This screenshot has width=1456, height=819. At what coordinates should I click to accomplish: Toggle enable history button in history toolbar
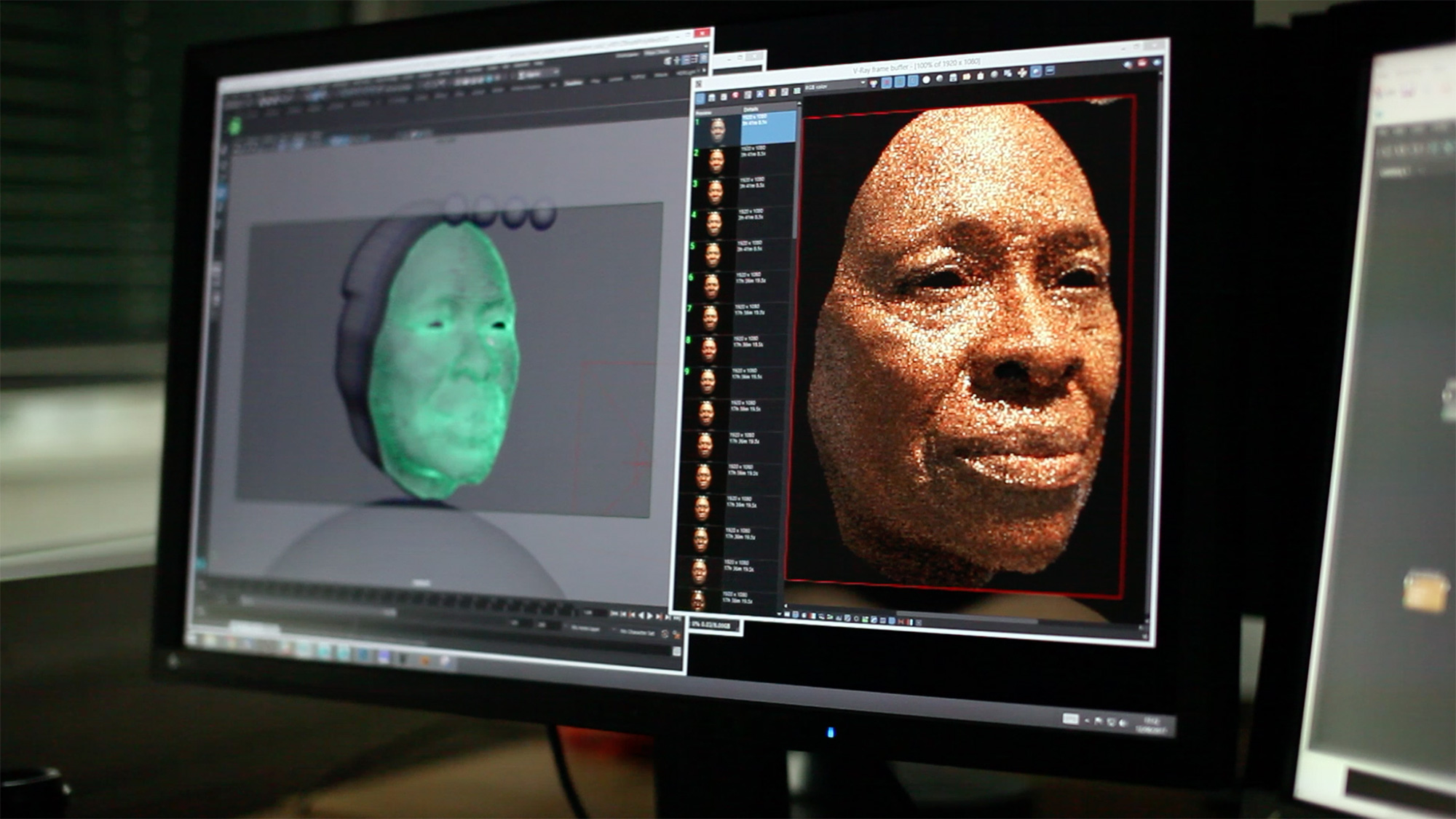pos(700,98)
